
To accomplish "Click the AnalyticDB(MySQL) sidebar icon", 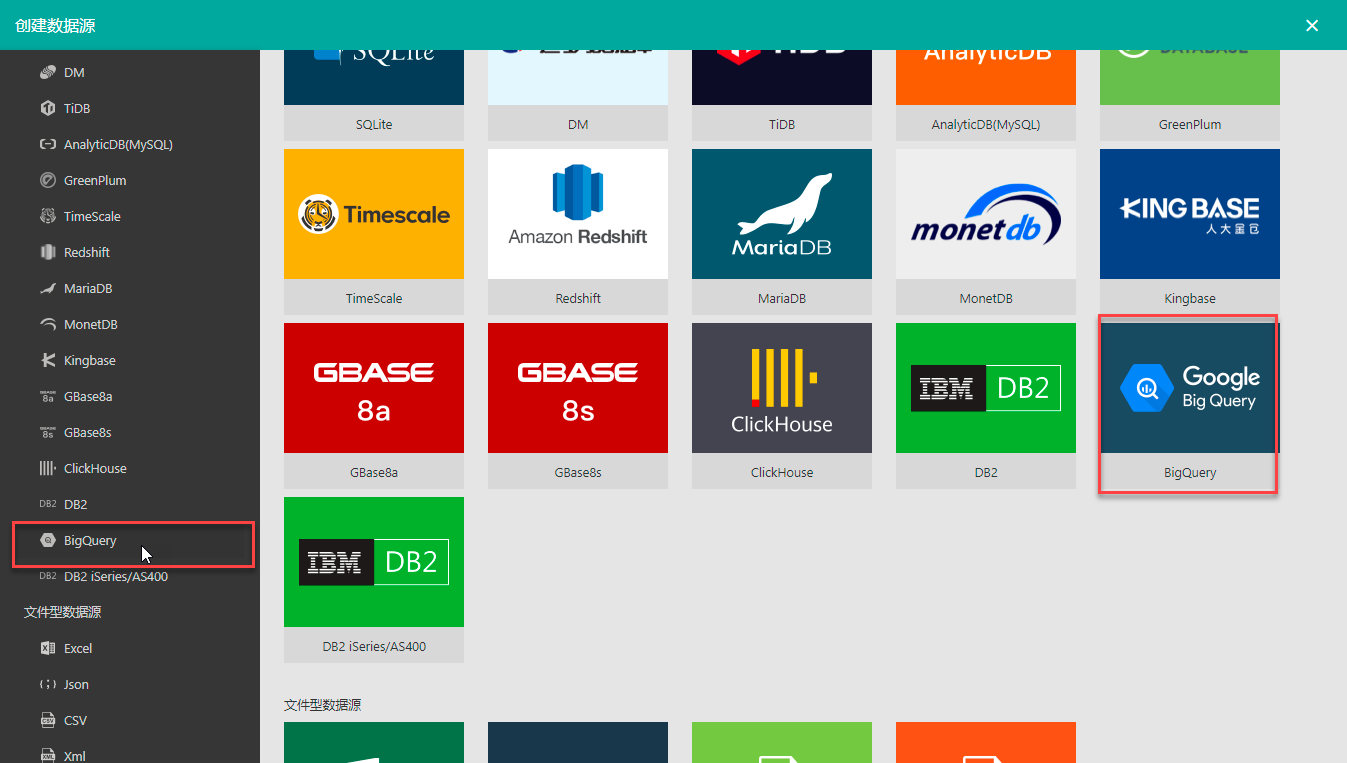I will click(x=47, y=145).
